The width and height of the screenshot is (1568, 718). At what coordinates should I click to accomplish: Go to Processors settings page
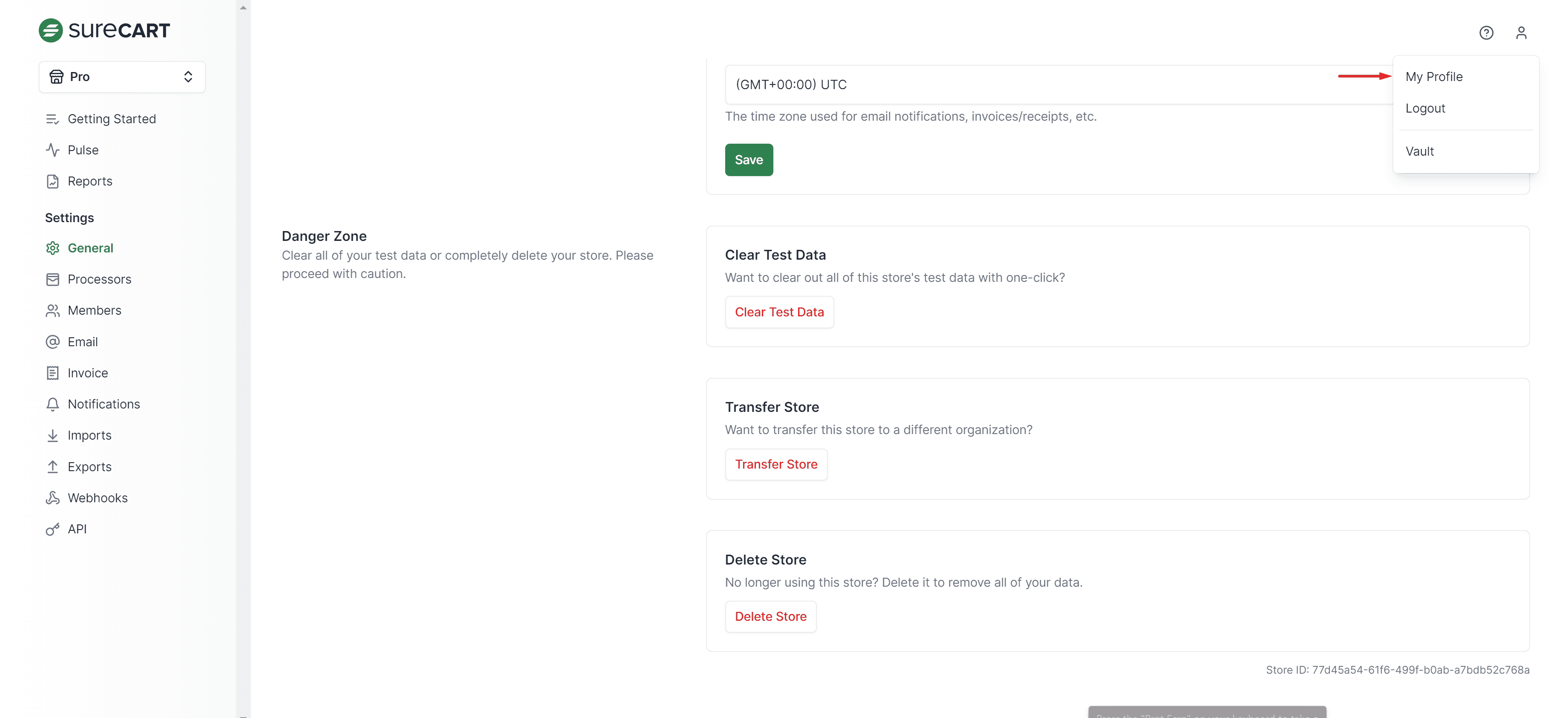(99, 280)
